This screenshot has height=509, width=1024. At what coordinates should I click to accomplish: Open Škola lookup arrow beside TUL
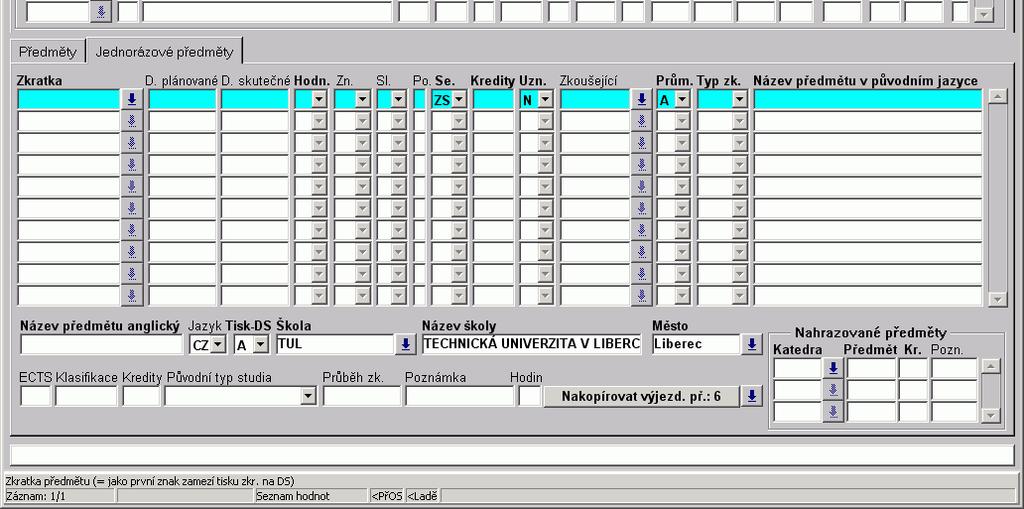pyautogui.click(x=406, y=344)
